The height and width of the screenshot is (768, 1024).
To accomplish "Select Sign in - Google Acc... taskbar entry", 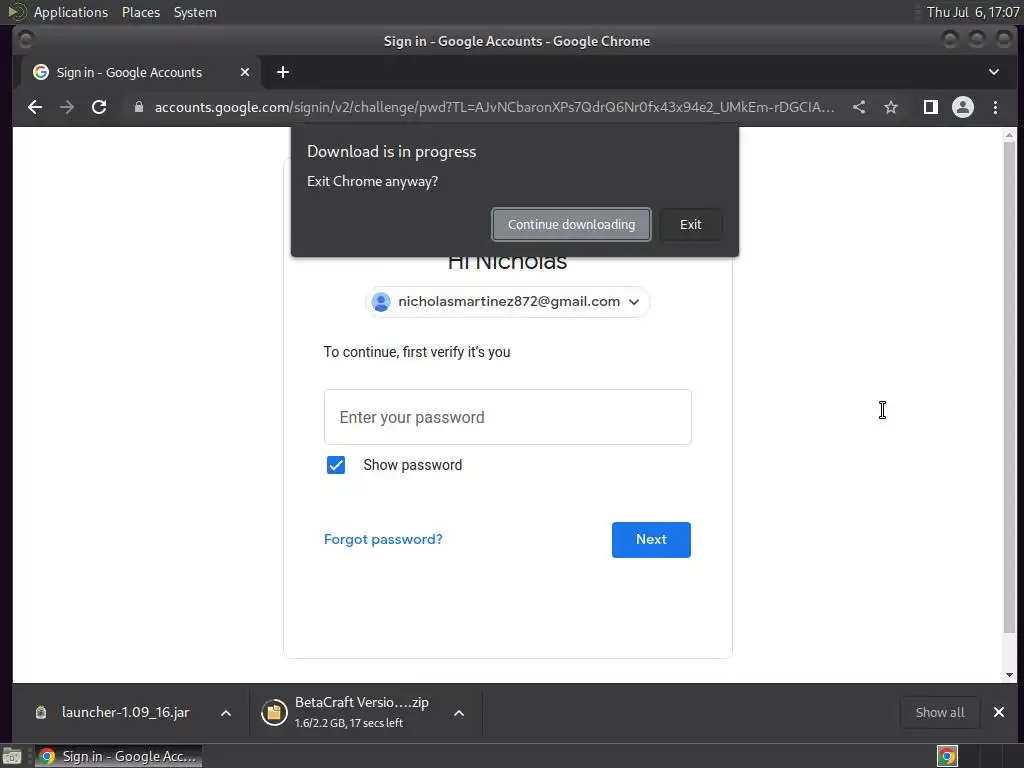I will pyautogui.click(x=118, y=756).
